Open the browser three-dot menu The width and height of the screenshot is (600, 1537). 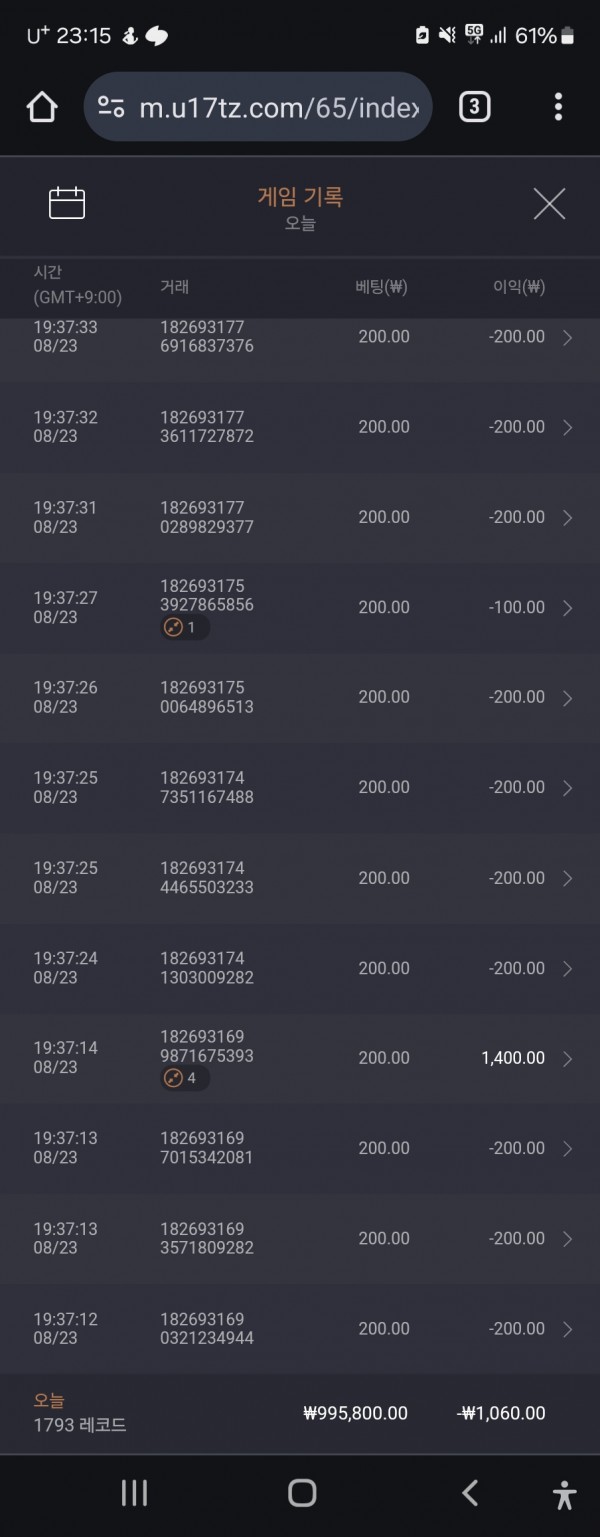(x=558, y=107)
